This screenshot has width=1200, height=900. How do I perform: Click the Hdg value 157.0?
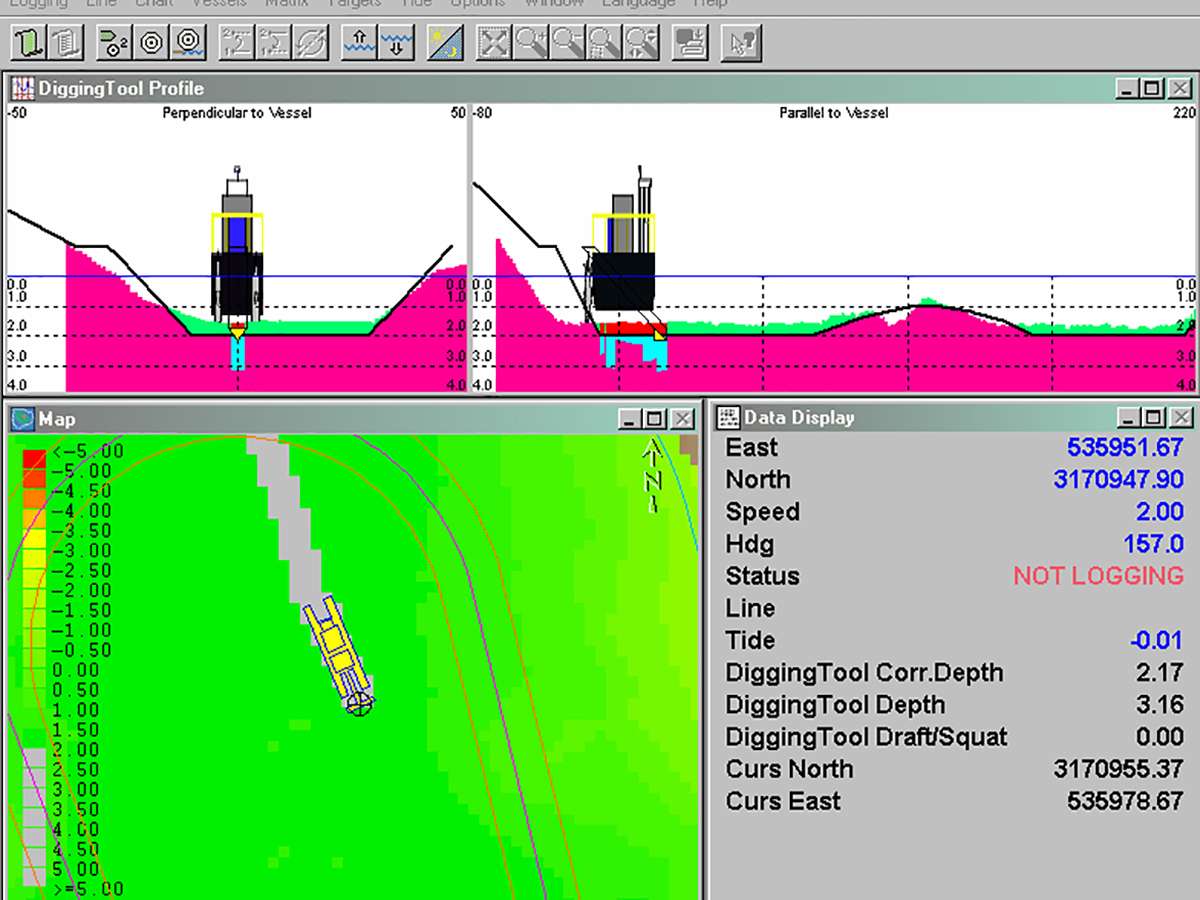coord(1154,543)
